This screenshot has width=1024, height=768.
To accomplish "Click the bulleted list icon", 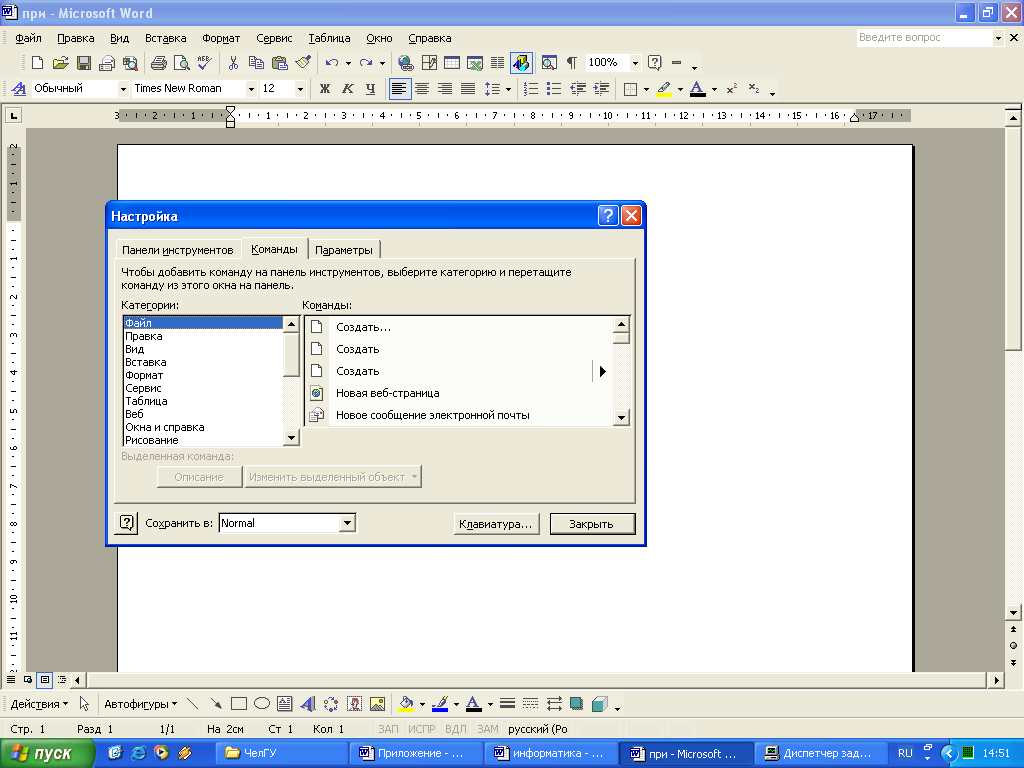I will (554, 89).
